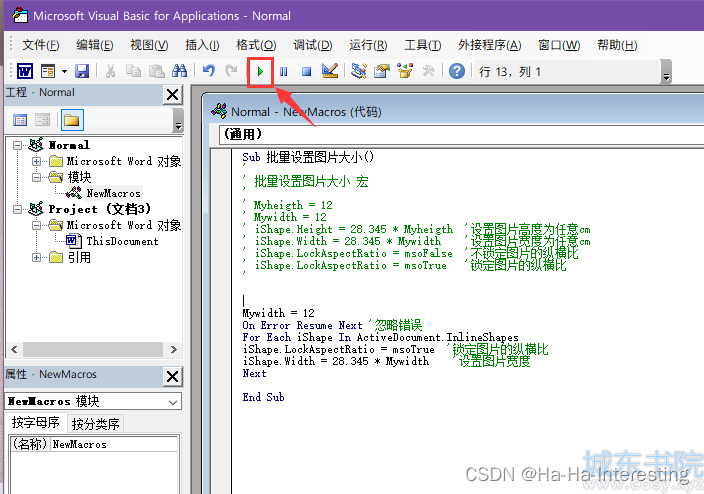Select the 引用 folder item

[79, 257]
